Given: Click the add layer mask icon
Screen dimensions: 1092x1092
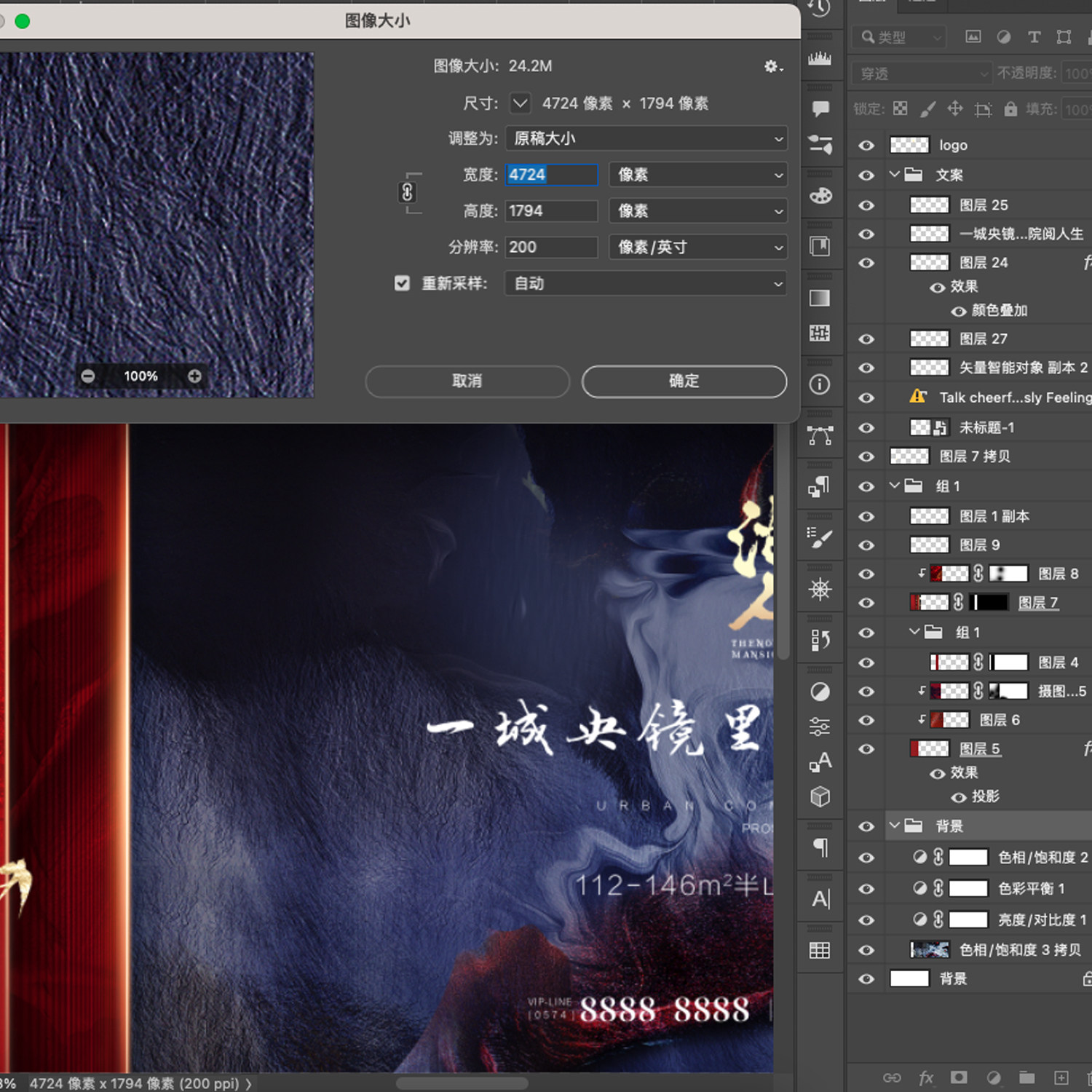Looking at the screenshot, I should pos(959,1077).
